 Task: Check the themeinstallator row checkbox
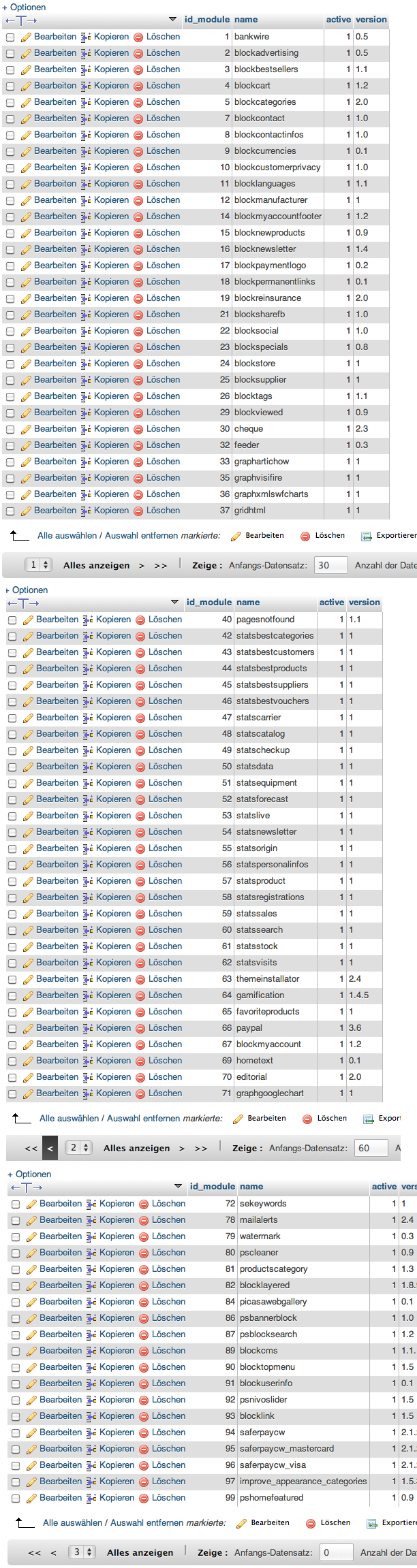pyautogui.click(x=12, y=980)
